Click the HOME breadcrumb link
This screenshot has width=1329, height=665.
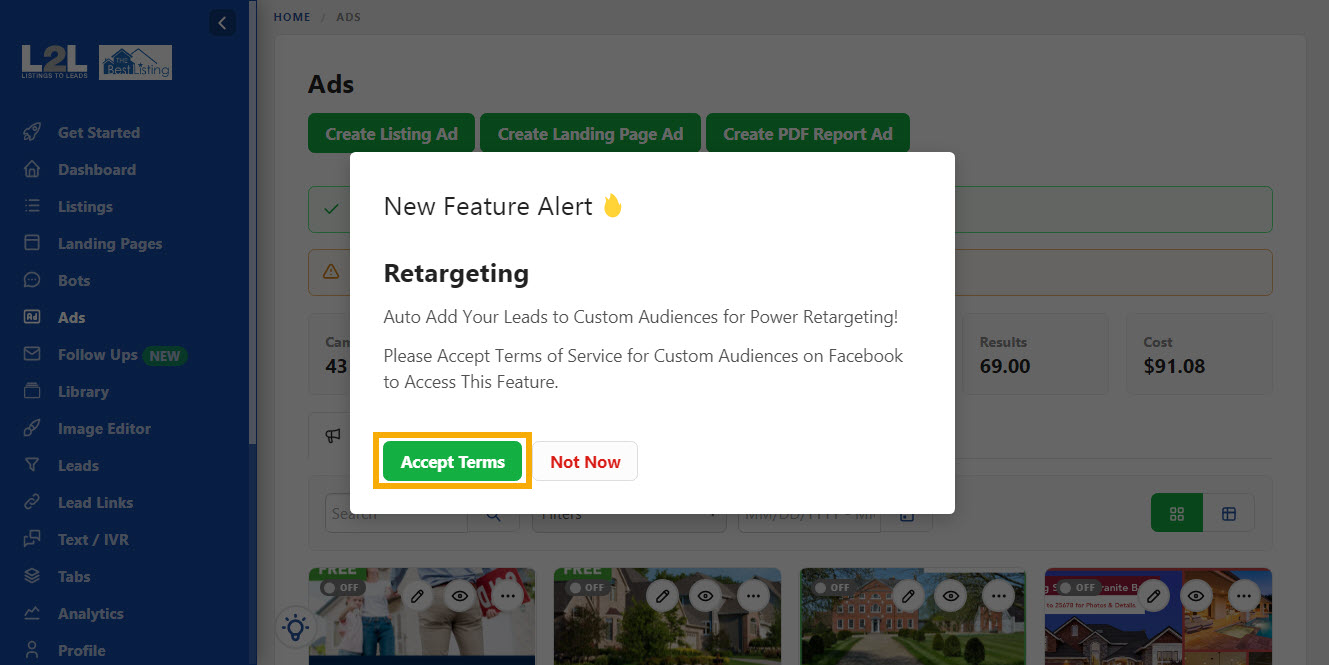[292, 17]
